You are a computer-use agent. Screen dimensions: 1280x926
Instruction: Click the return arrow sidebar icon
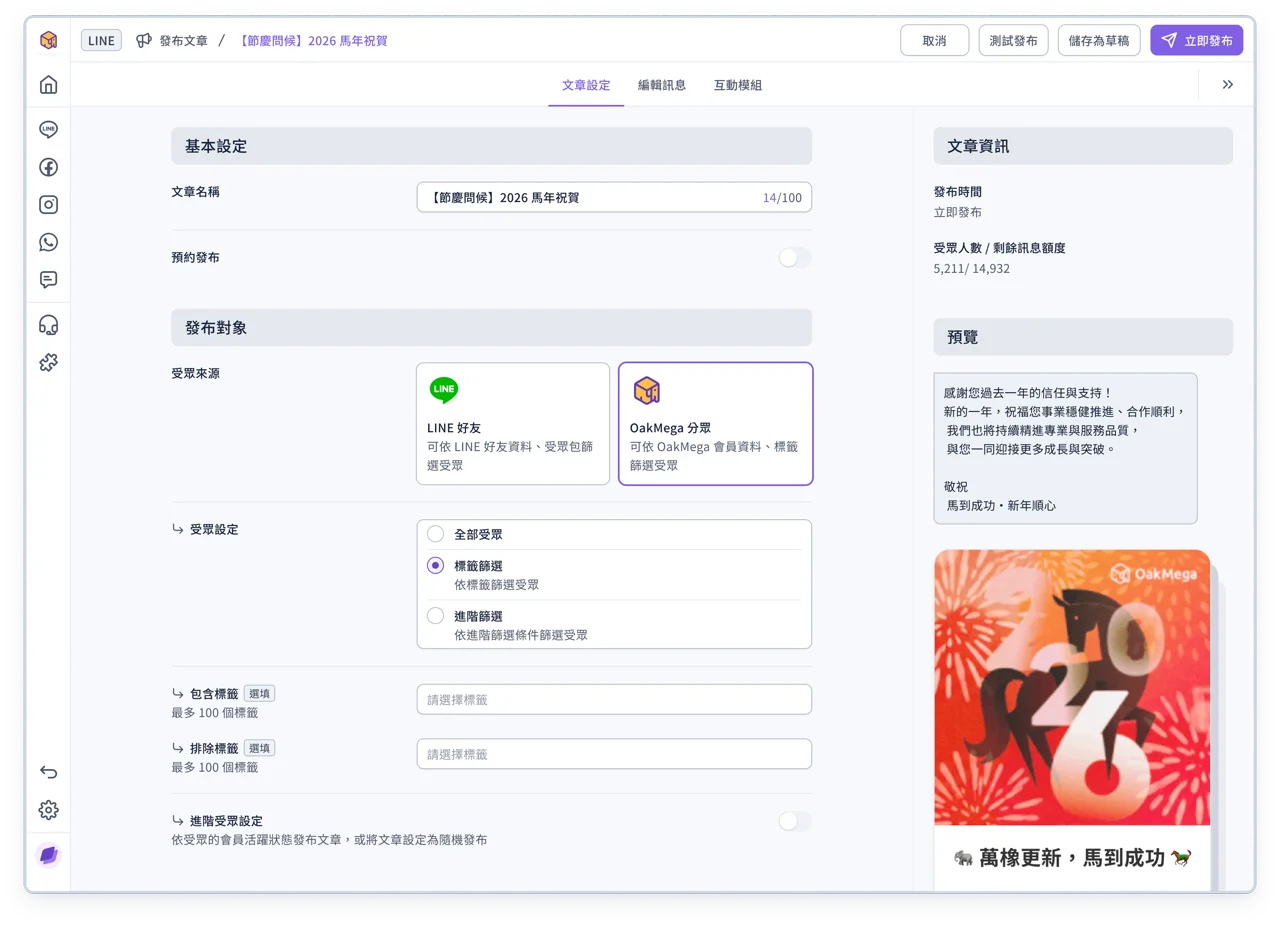48,772
